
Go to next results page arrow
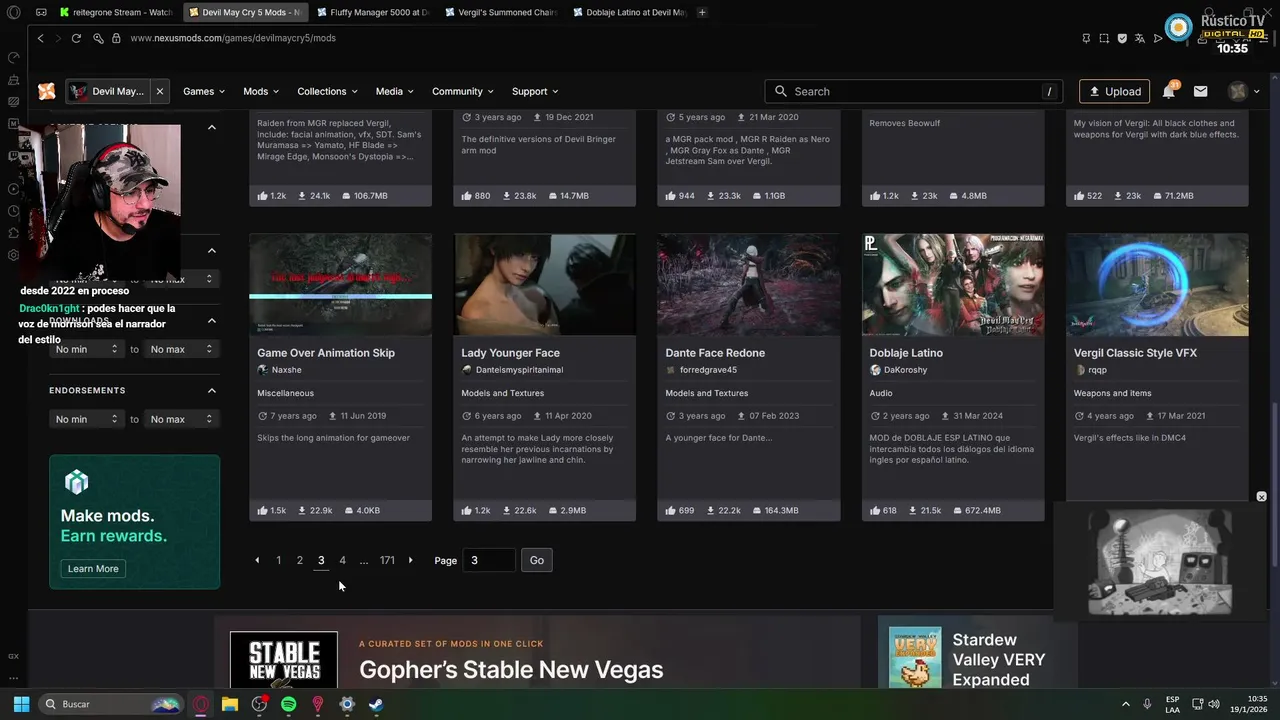410,560
